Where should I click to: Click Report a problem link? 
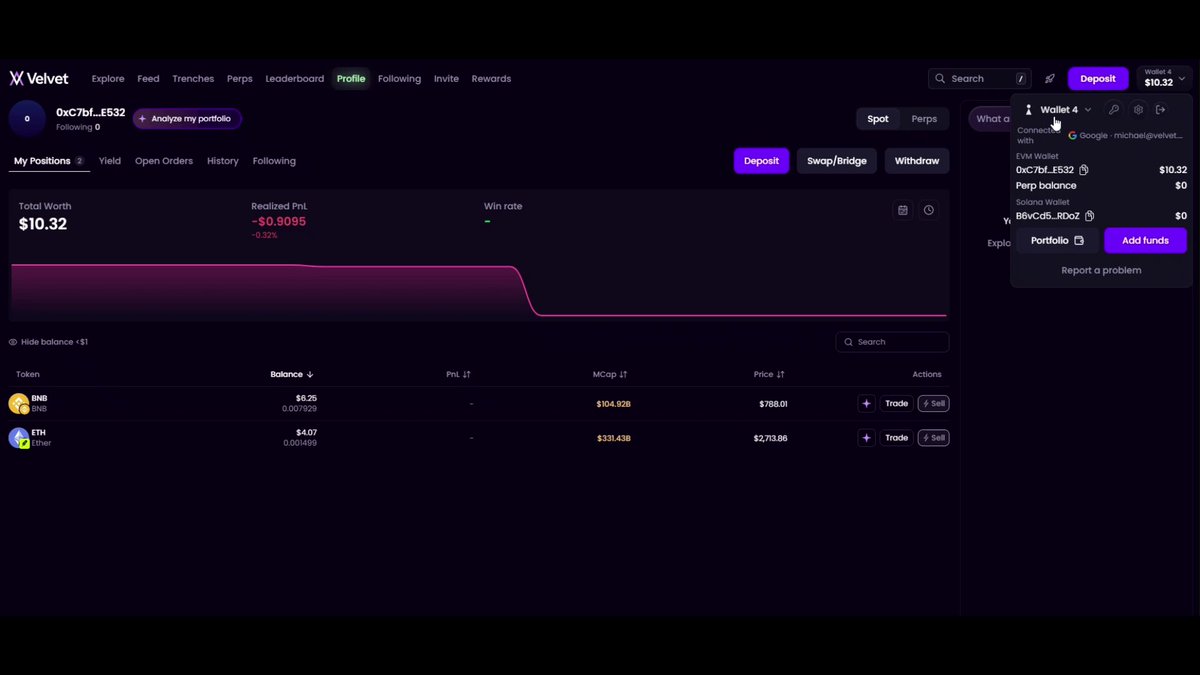1101,271
